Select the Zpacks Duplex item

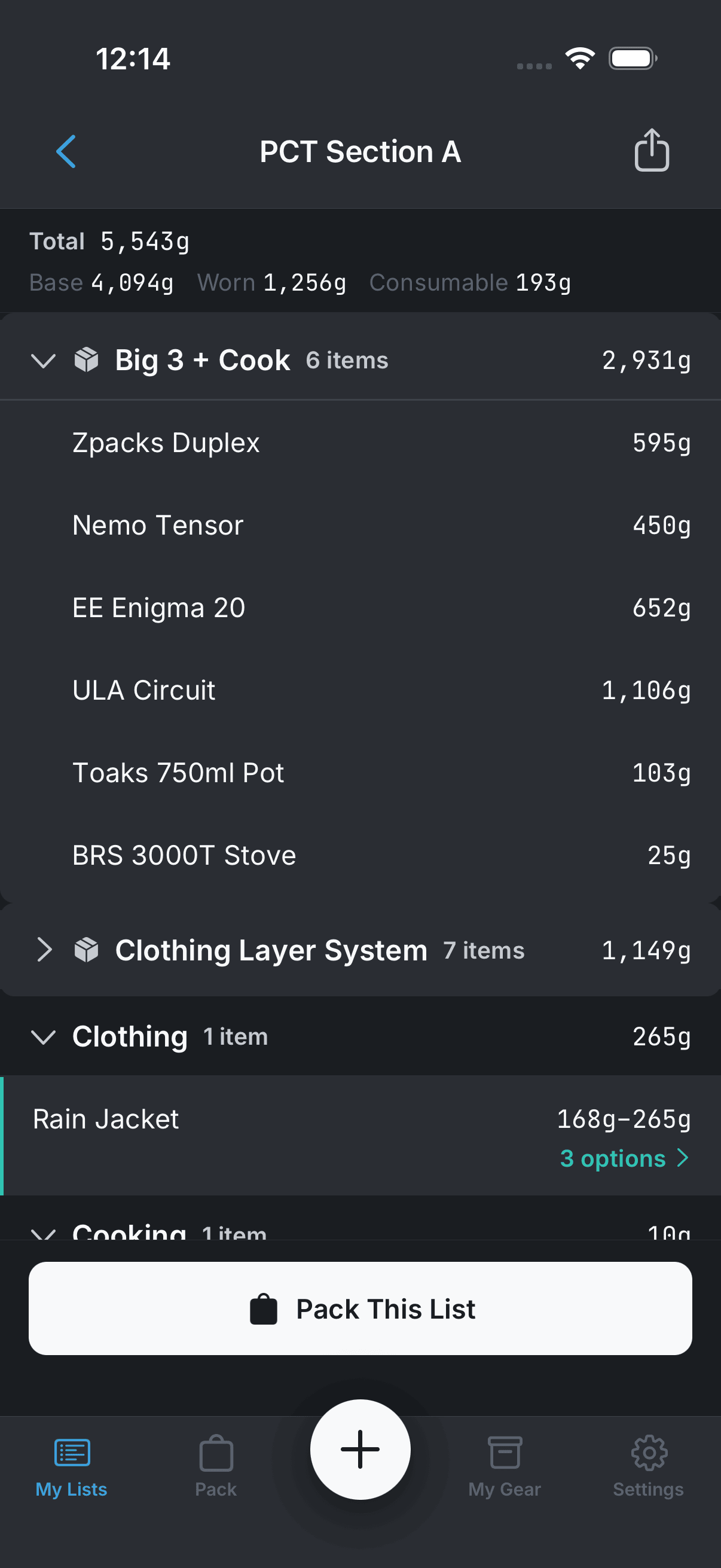(x=360, y=443)
